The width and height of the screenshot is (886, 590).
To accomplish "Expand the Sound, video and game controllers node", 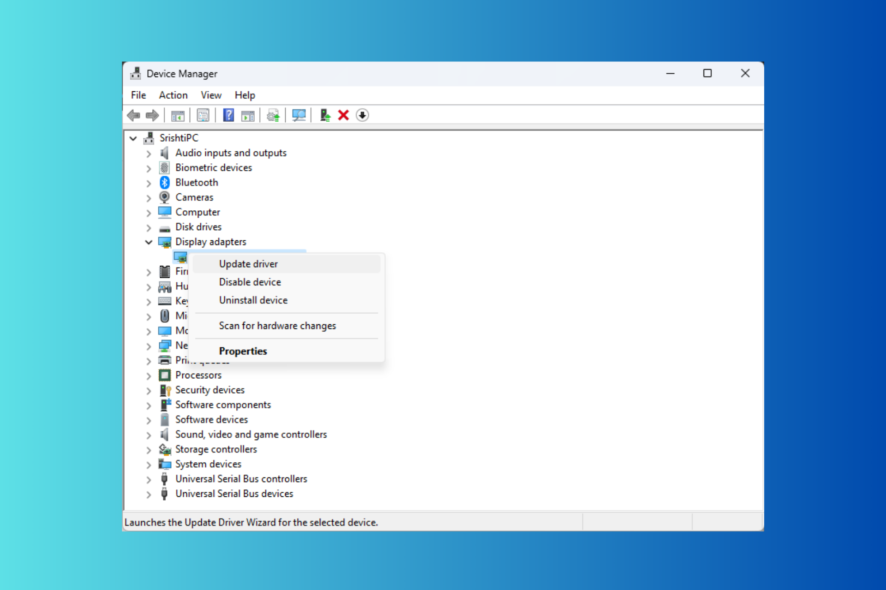I will click(149, 434).
